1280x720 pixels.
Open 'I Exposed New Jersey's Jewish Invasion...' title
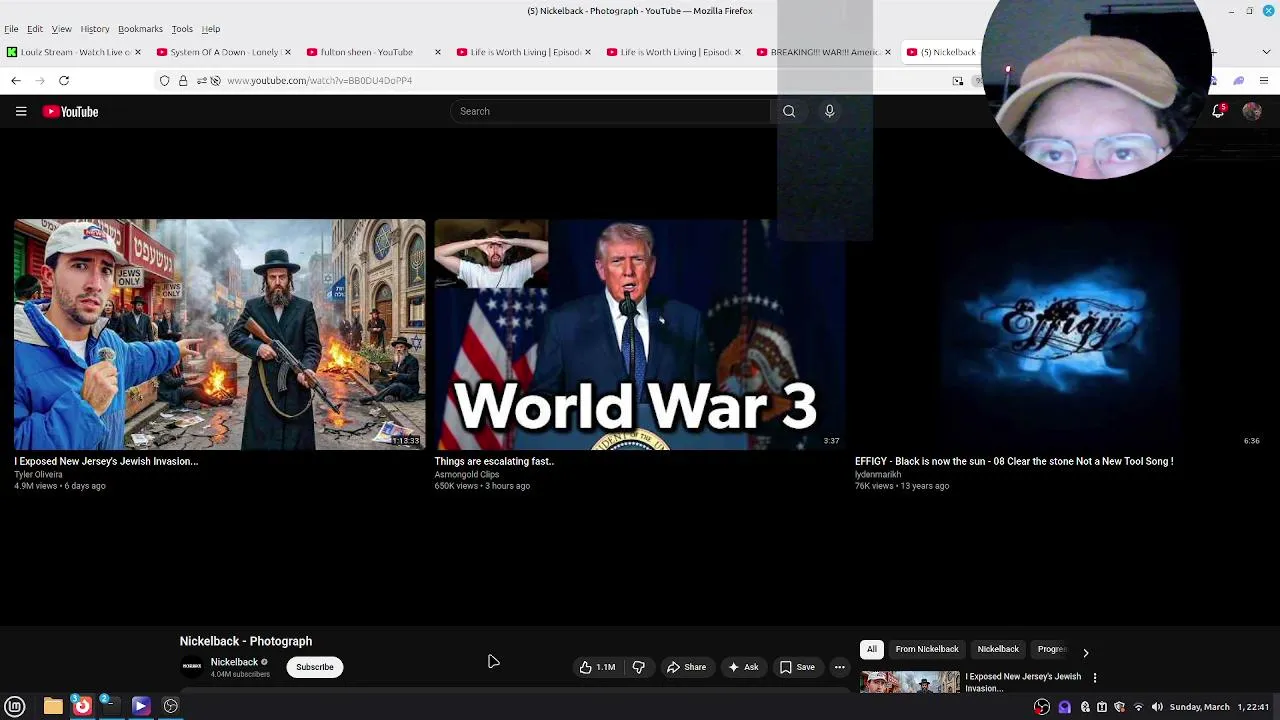pos(106,461)
